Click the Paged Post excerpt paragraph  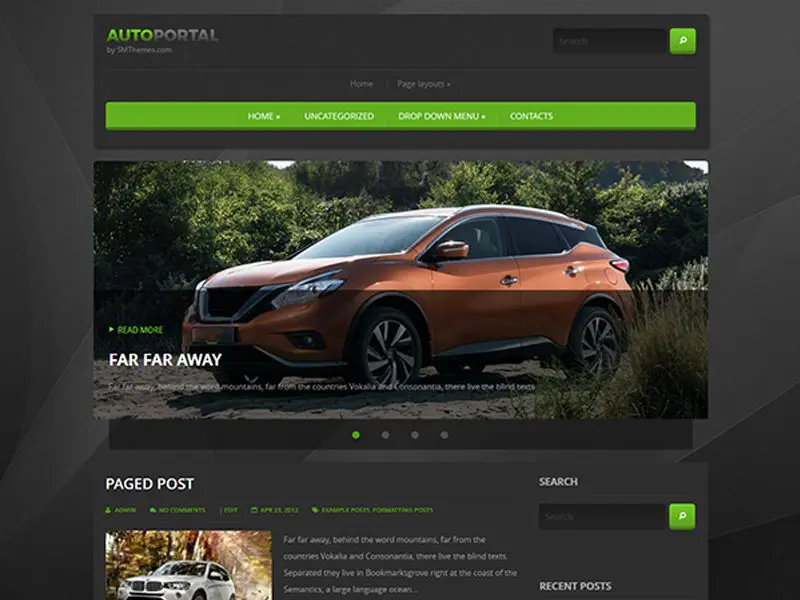[401, 564]
